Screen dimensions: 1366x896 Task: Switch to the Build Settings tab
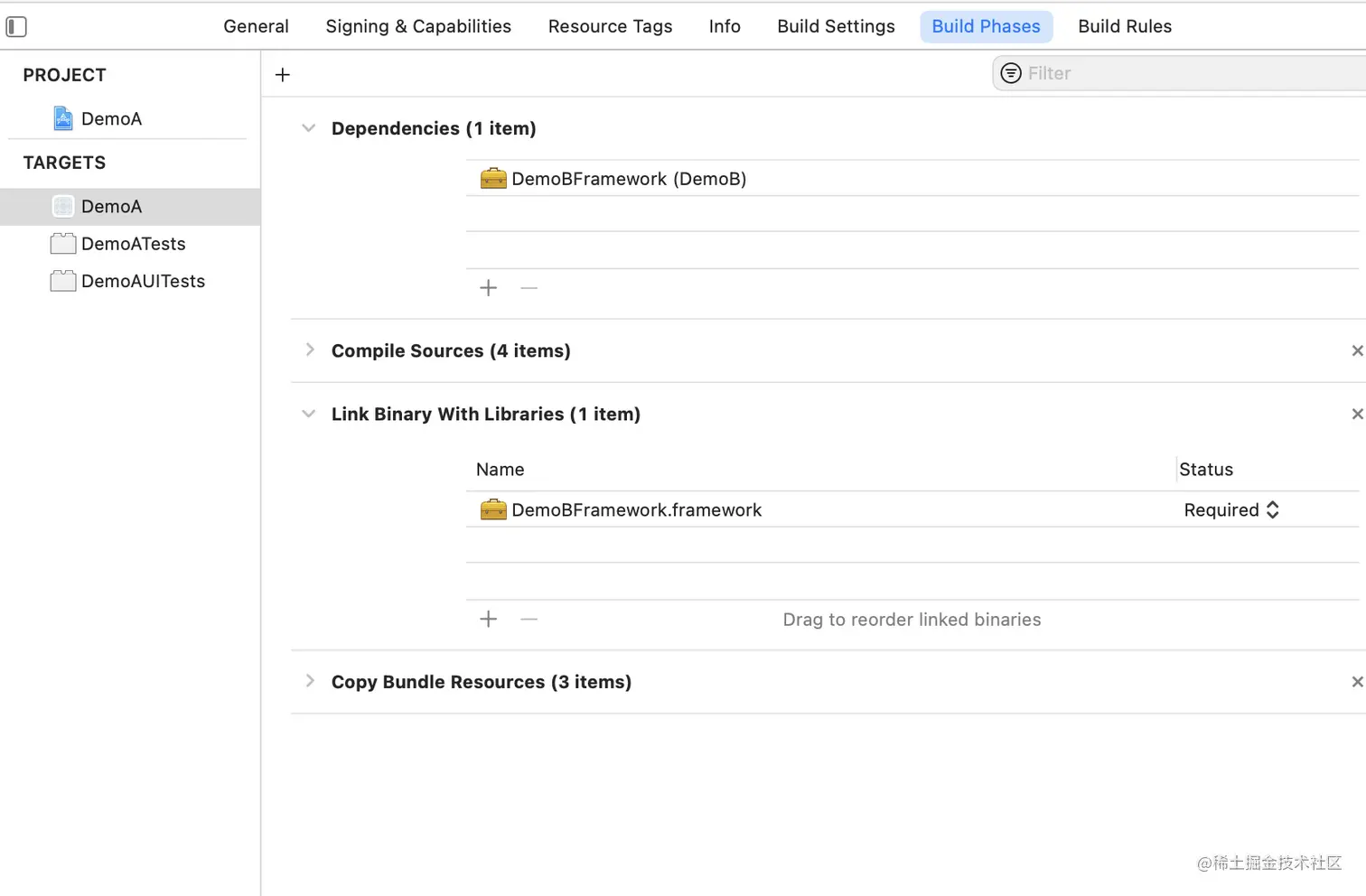click(836, 26)
